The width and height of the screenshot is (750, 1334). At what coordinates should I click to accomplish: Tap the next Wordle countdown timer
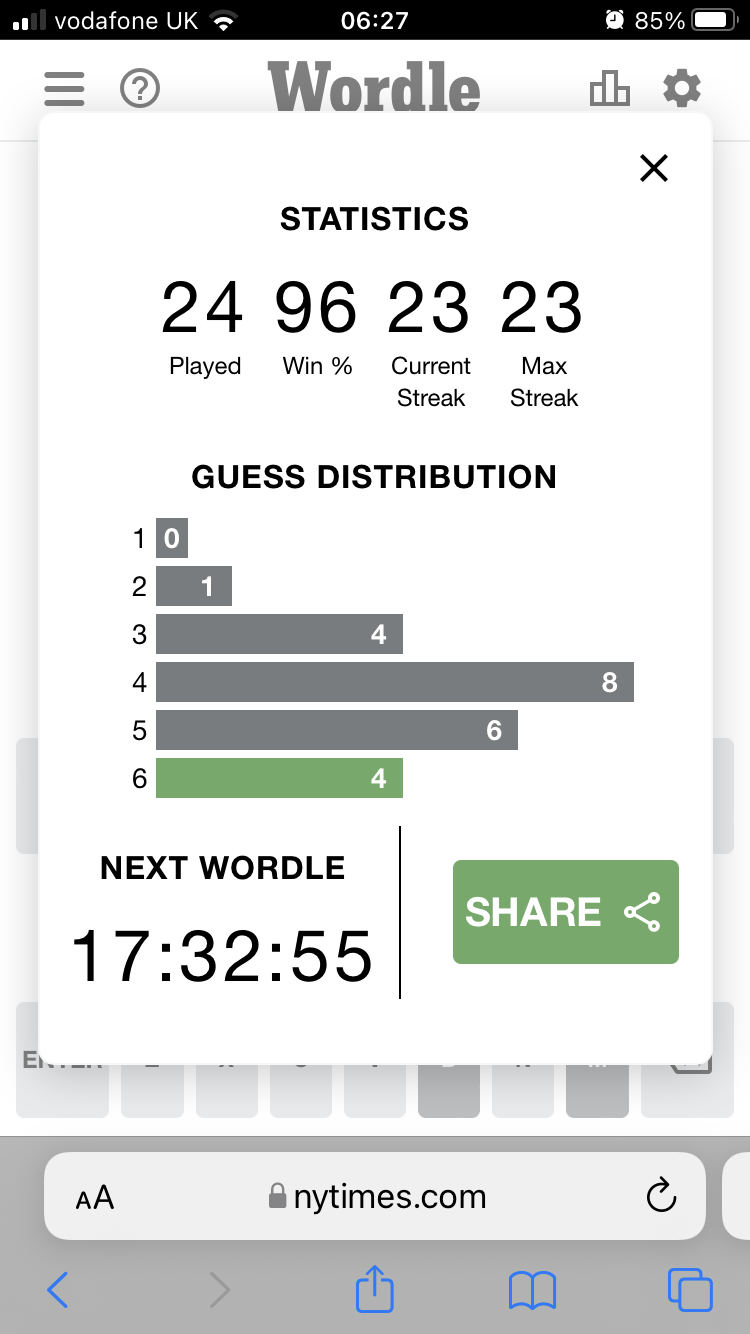coord(221,956)
